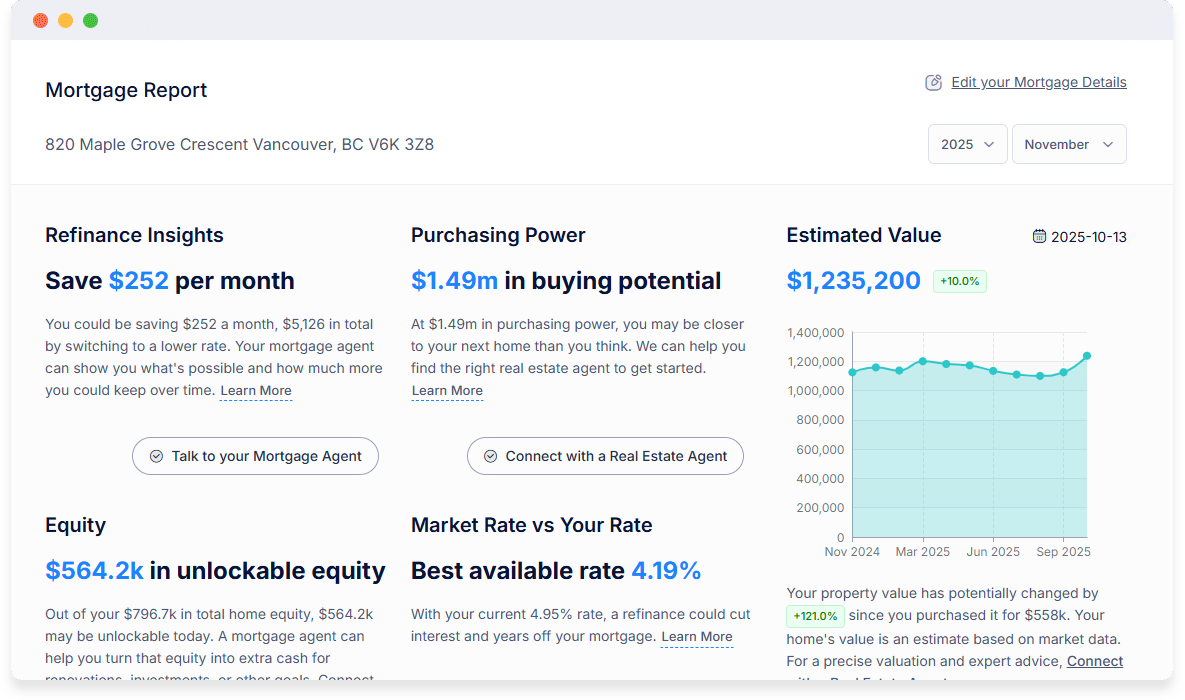Viewport: 1185px width, 700px height.
Task: Click the calendar icon next to 2025-10-13
Action: 1039,237
